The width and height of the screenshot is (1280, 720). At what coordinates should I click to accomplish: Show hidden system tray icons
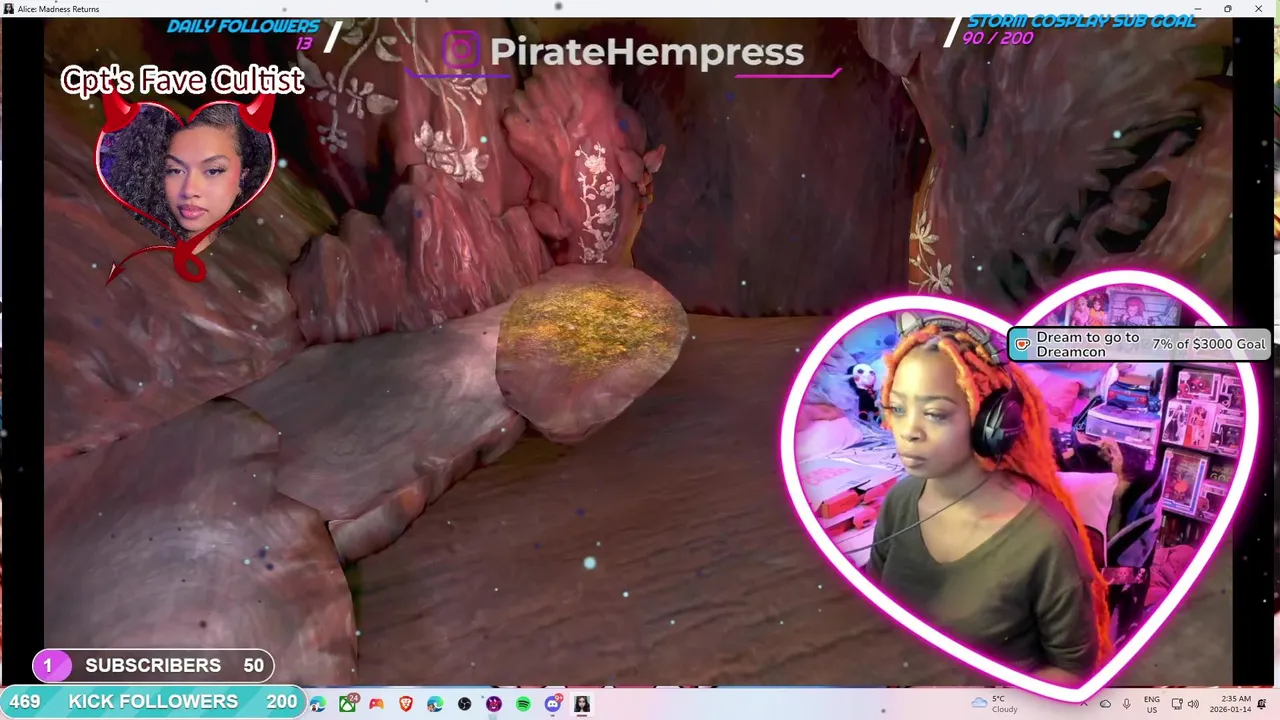coord(1084,704)
